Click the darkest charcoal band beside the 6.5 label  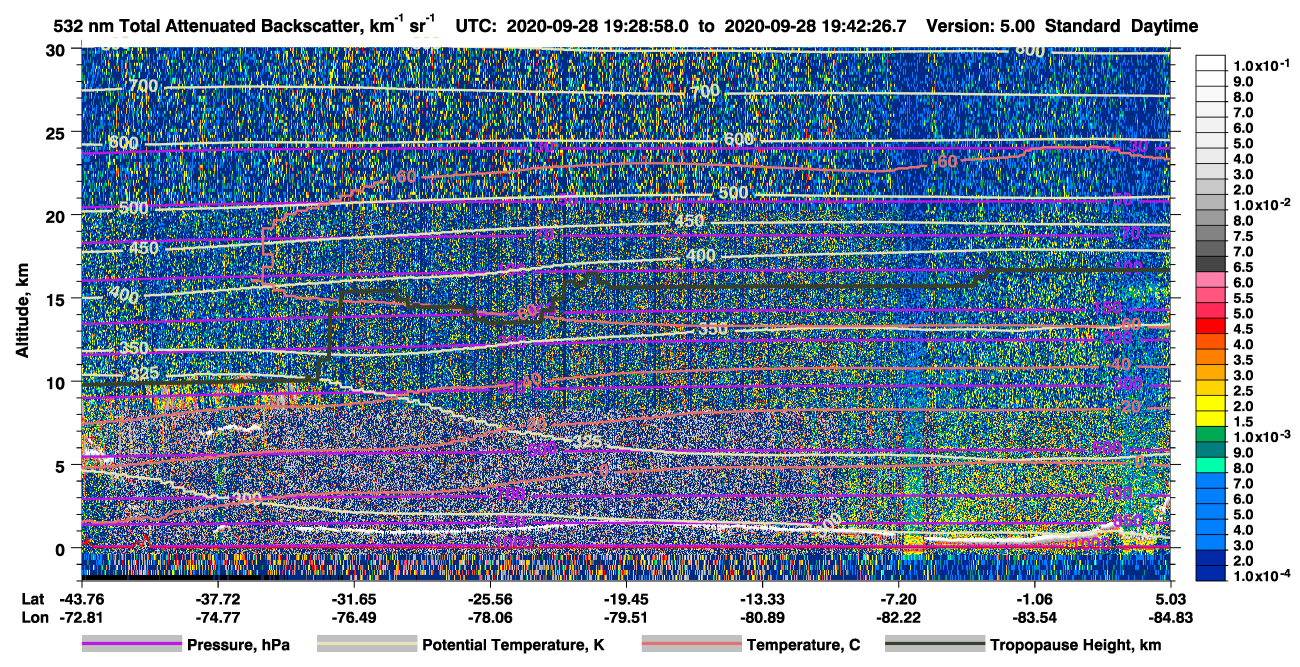[x=1211, y=263]
